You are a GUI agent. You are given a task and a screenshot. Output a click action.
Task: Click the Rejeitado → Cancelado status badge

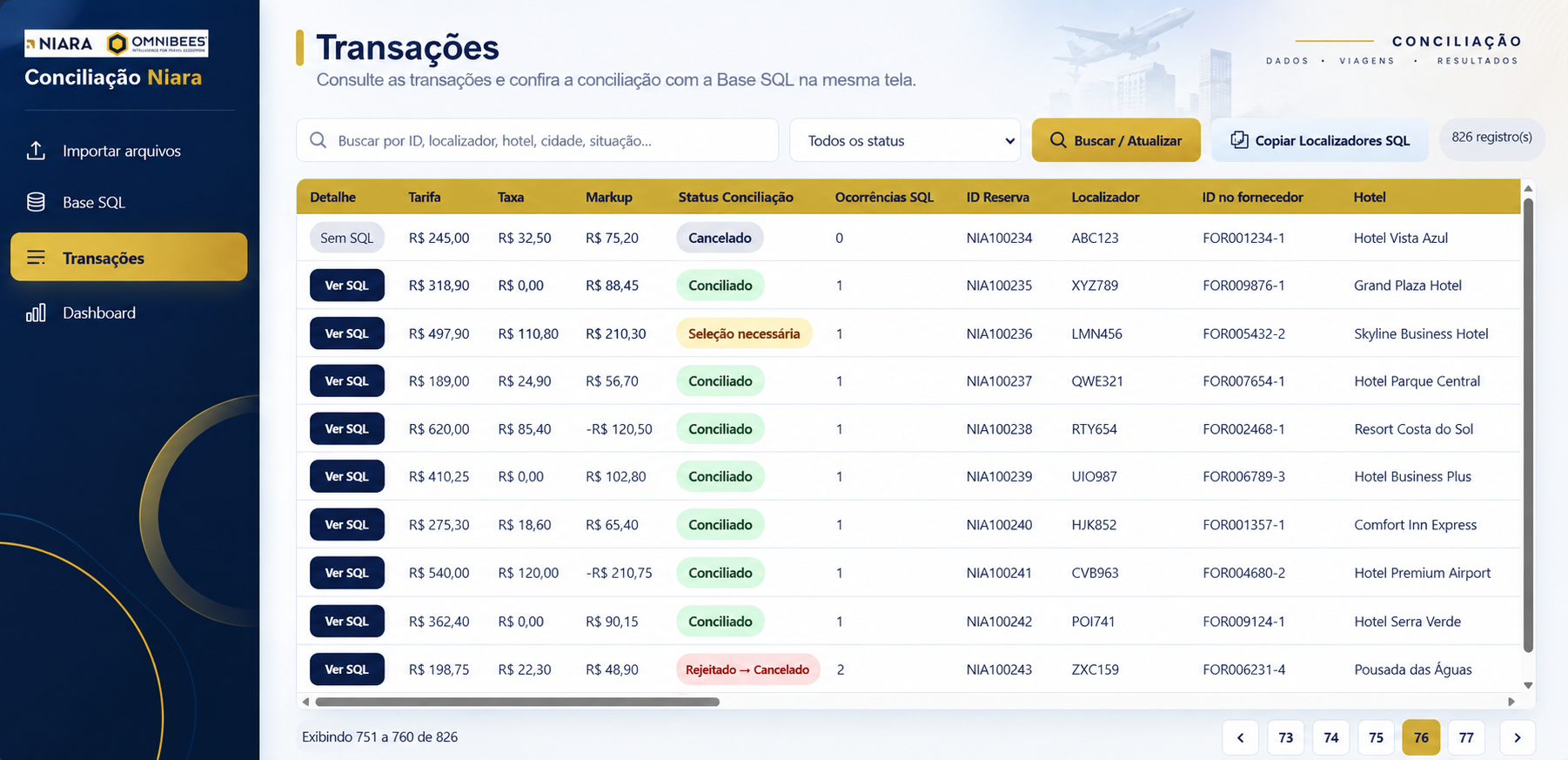[x=747, y=669]
